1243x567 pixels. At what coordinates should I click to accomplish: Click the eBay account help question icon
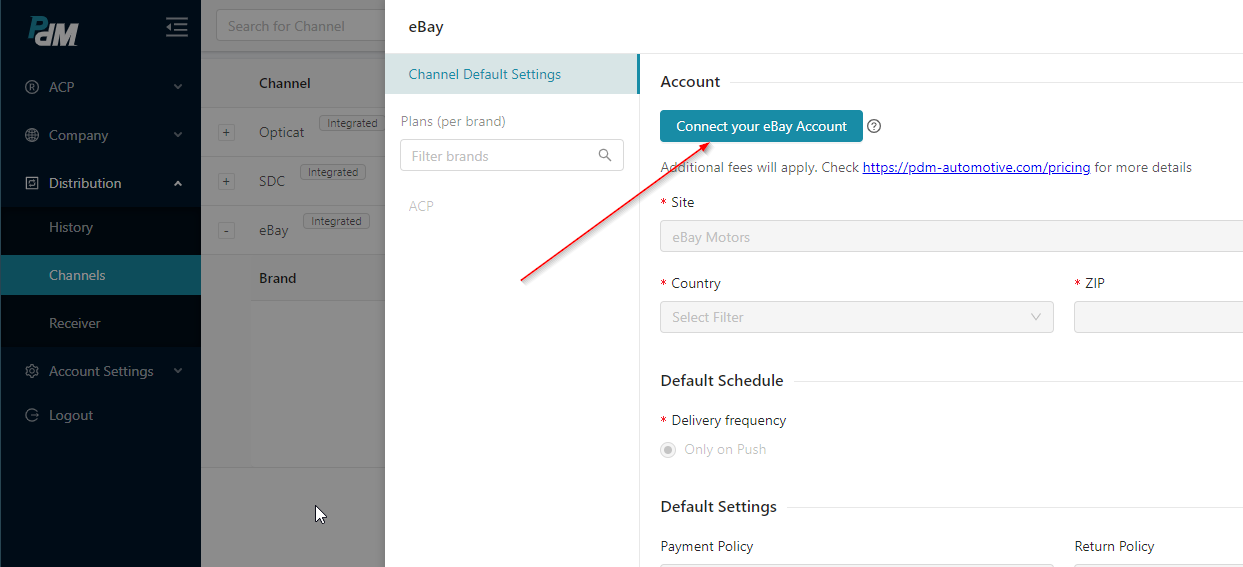pyautogui.click(x=874, y=126)
